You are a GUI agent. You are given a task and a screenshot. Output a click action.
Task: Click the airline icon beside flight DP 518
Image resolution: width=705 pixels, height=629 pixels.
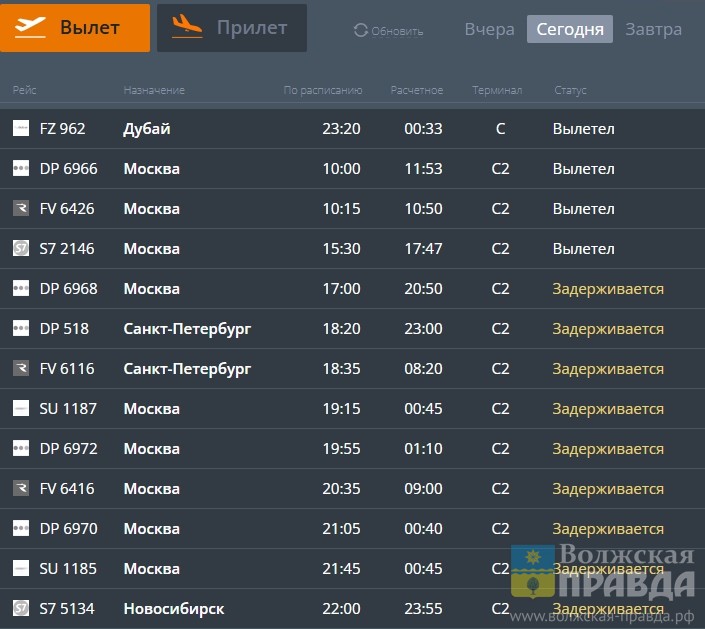click(x=21, y=329)
